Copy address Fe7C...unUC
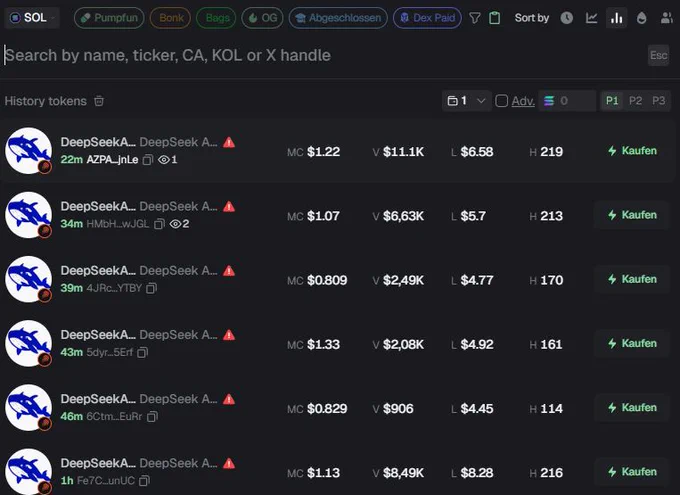680x495 pixels. pos(144,481)
